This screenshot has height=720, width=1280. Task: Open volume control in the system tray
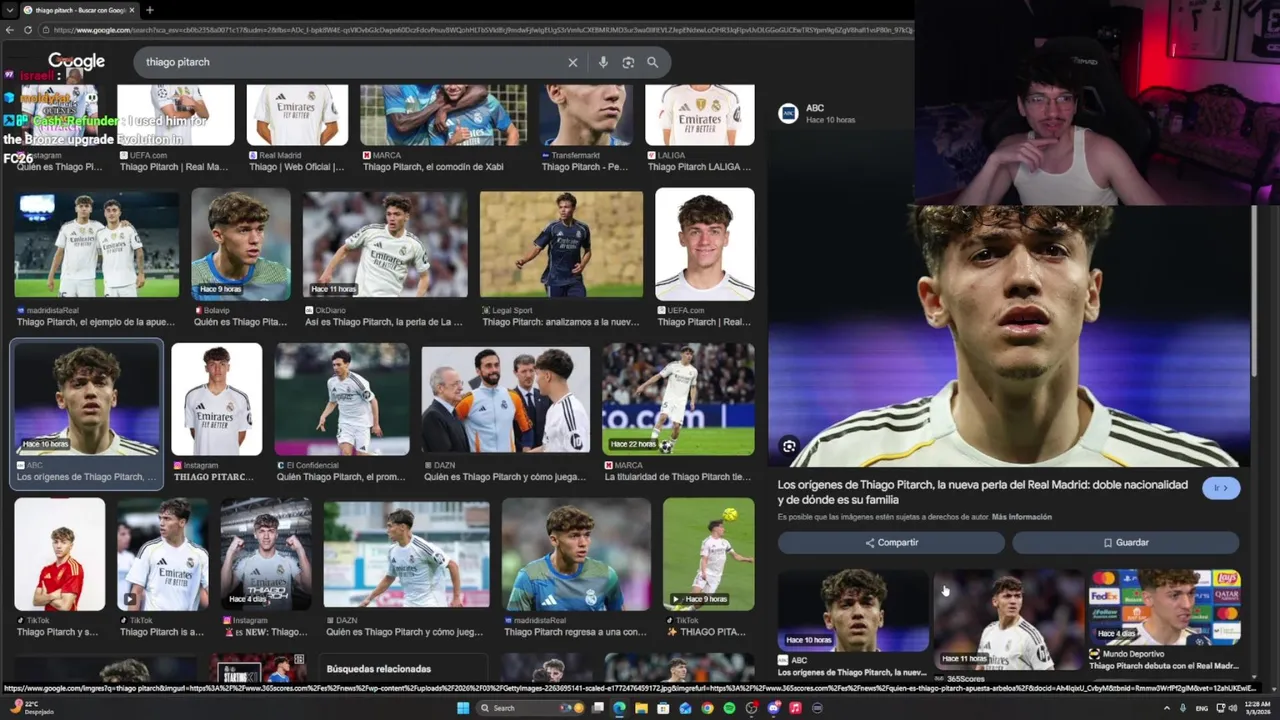(1234, 708)
